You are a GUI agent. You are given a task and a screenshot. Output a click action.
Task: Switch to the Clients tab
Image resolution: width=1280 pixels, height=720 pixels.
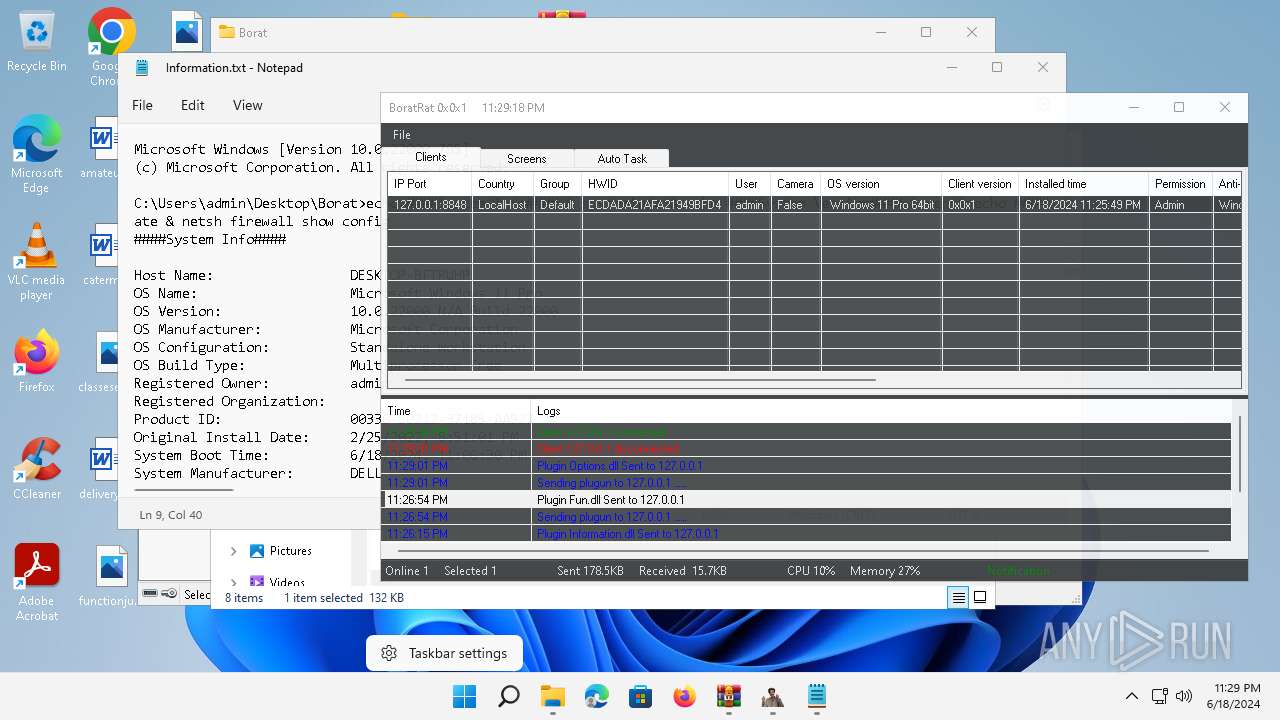pyautogui.click(x=431, y=157)
